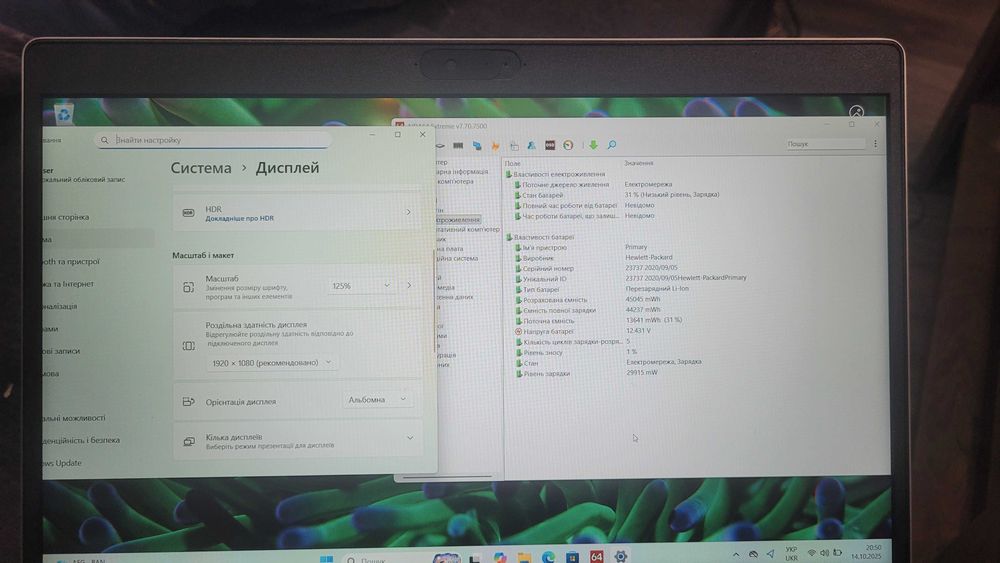1000x563 pixels.
Task: Open clock showing 20:50 in tray
Action: pos(866,552)
